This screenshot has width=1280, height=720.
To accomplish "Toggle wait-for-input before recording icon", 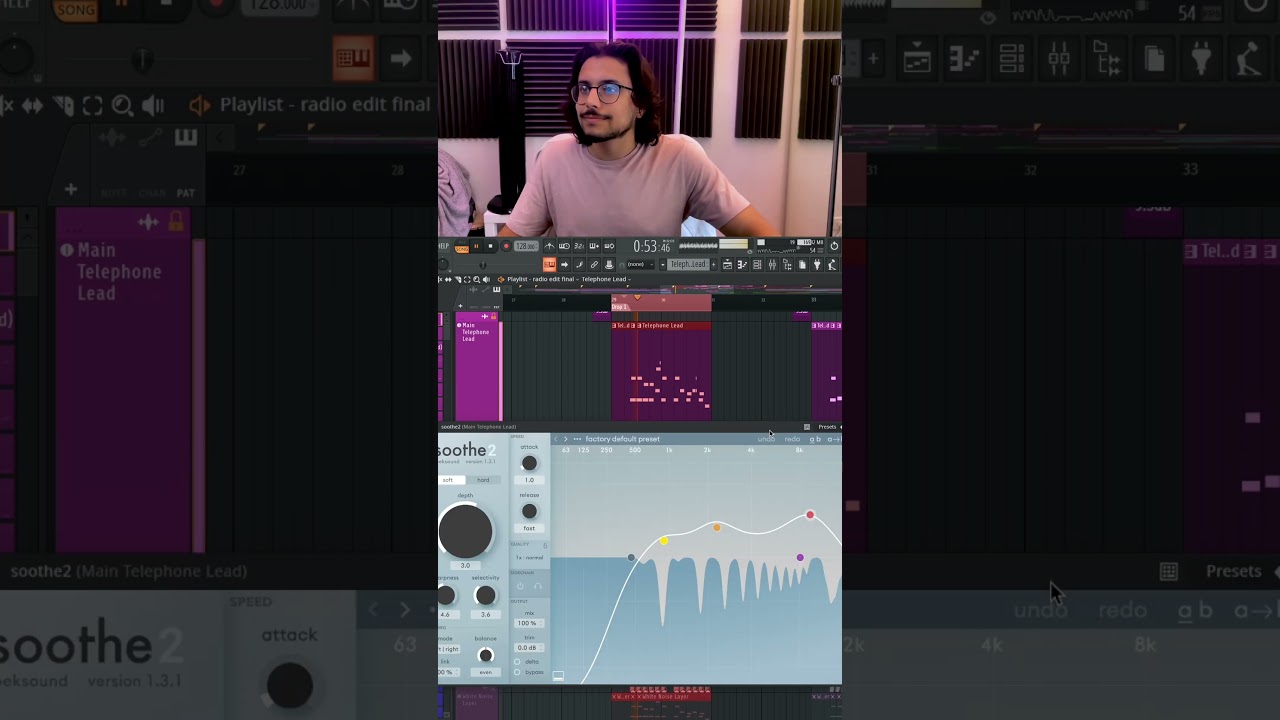I will (564, 246).
